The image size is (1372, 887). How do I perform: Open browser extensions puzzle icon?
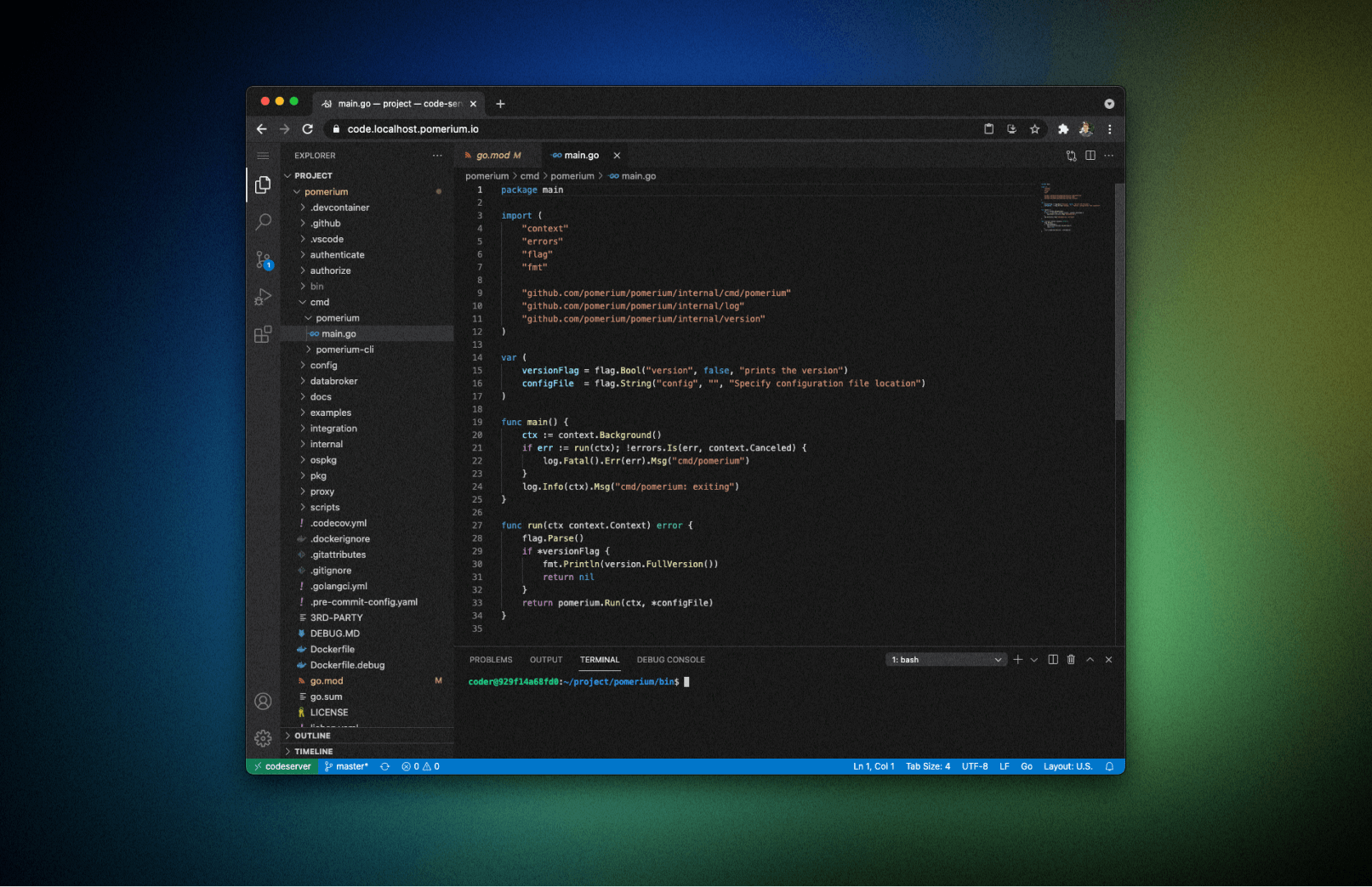(x=1062, y=129)
